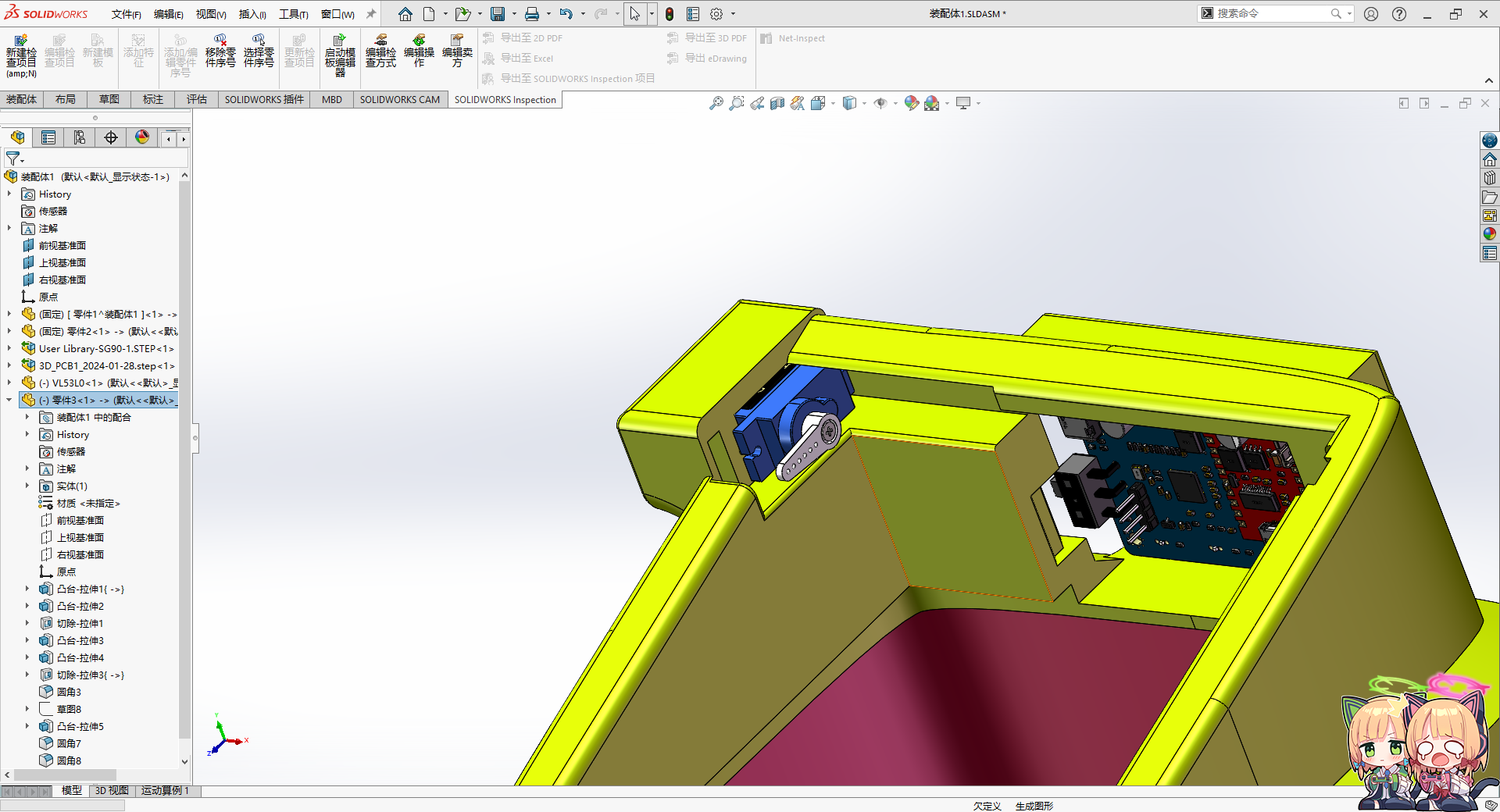Open the PropertyManager tab icon
1500x812 pixels.
[x=48, y=138]
